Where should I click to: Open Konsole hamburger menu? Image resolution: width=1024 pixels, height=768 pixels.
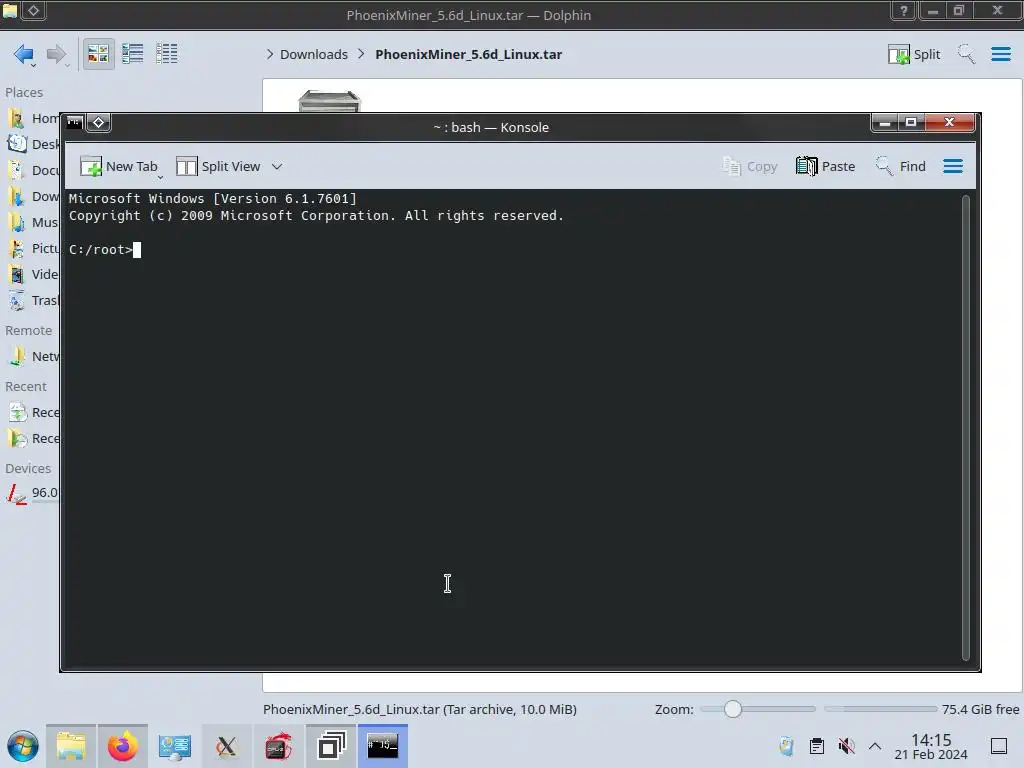click(x=953, y=167)
